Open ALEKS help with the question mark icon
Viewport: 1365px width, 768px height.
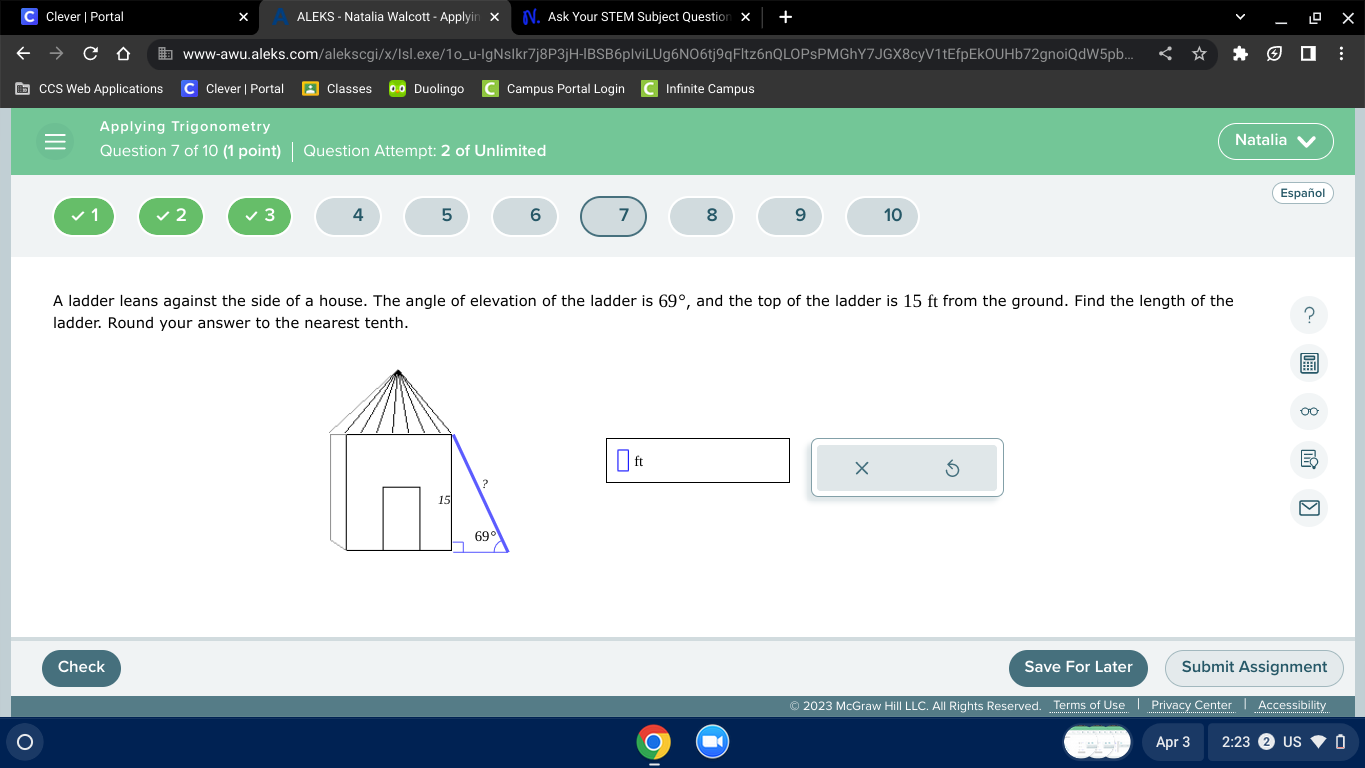(1308, 314)
